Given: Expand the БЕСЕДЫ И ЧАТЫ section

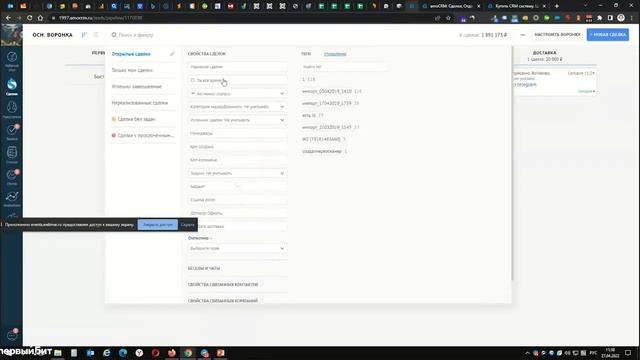Looking at the screenshot, I should pos(204,268).
